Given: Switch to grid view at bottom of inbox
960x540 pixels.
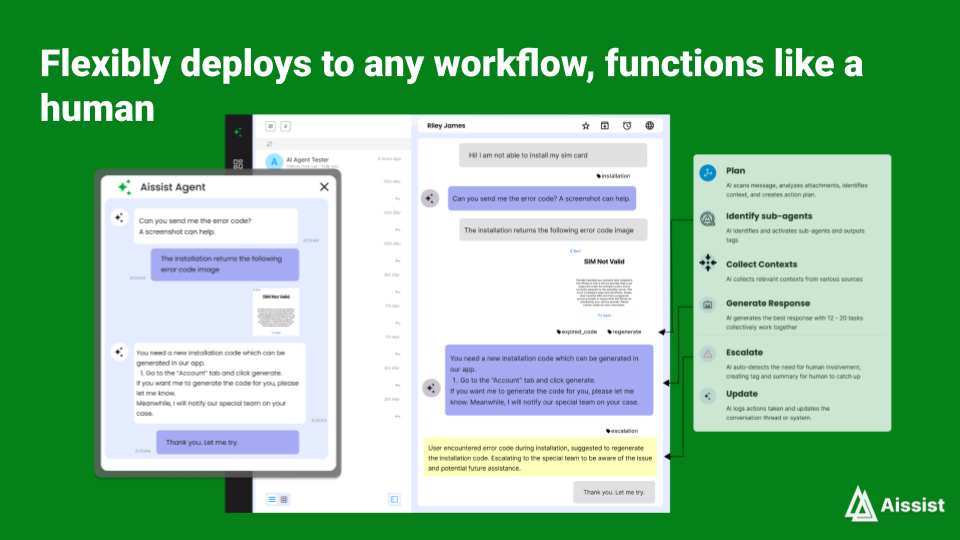Looking at the screenshot, I should pos(284,499).
